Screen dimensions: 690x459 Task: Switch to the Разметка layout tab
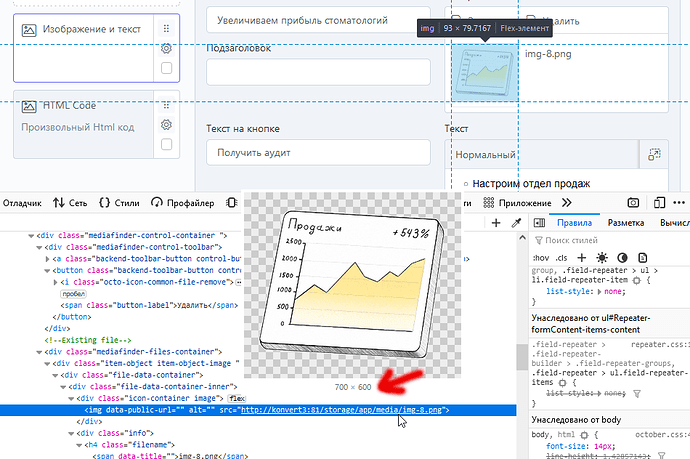[626, 223]
